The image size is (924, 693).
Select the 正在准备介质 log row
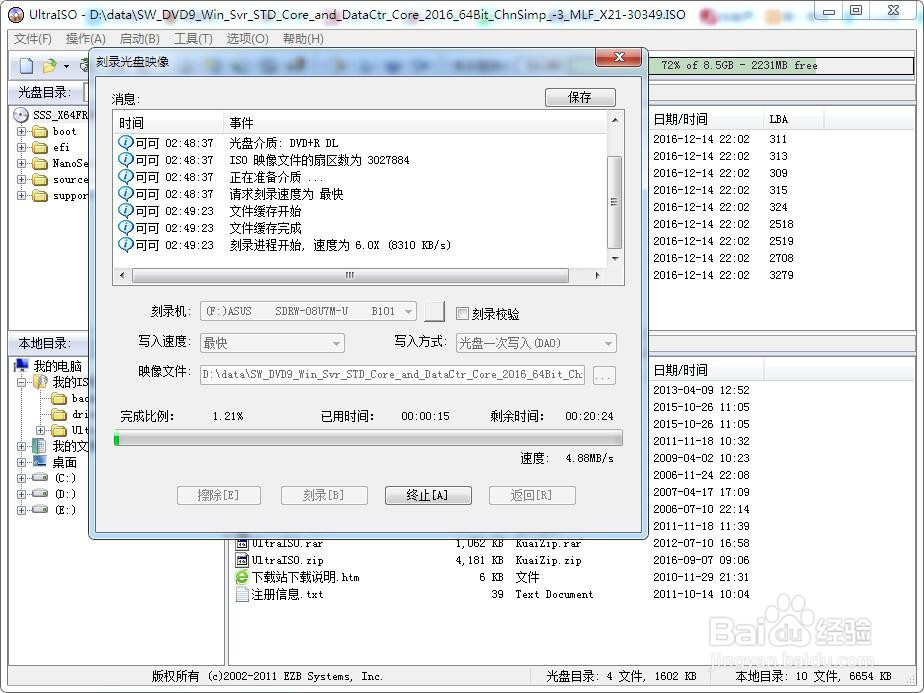(x=359, y=177)
